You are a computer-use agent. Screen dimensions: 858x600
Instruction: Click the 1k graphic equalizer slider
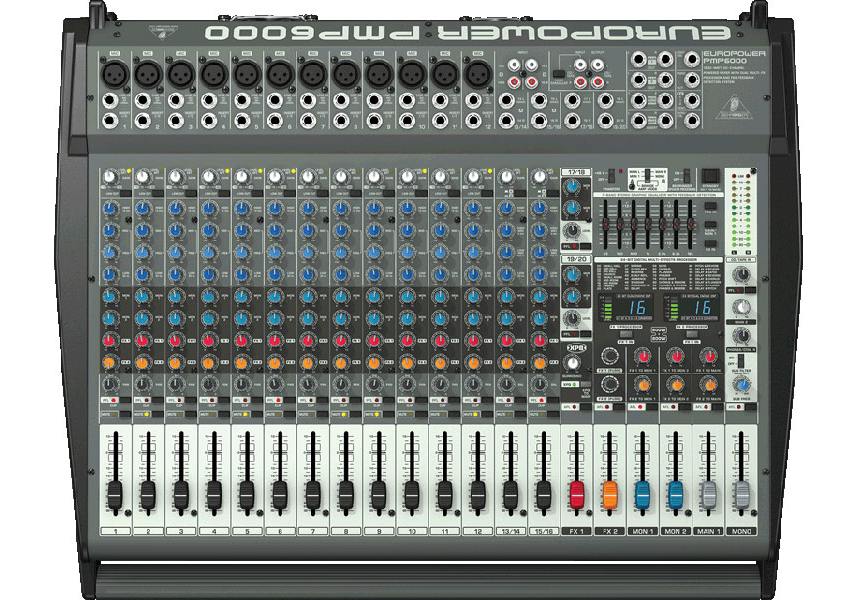648,223
